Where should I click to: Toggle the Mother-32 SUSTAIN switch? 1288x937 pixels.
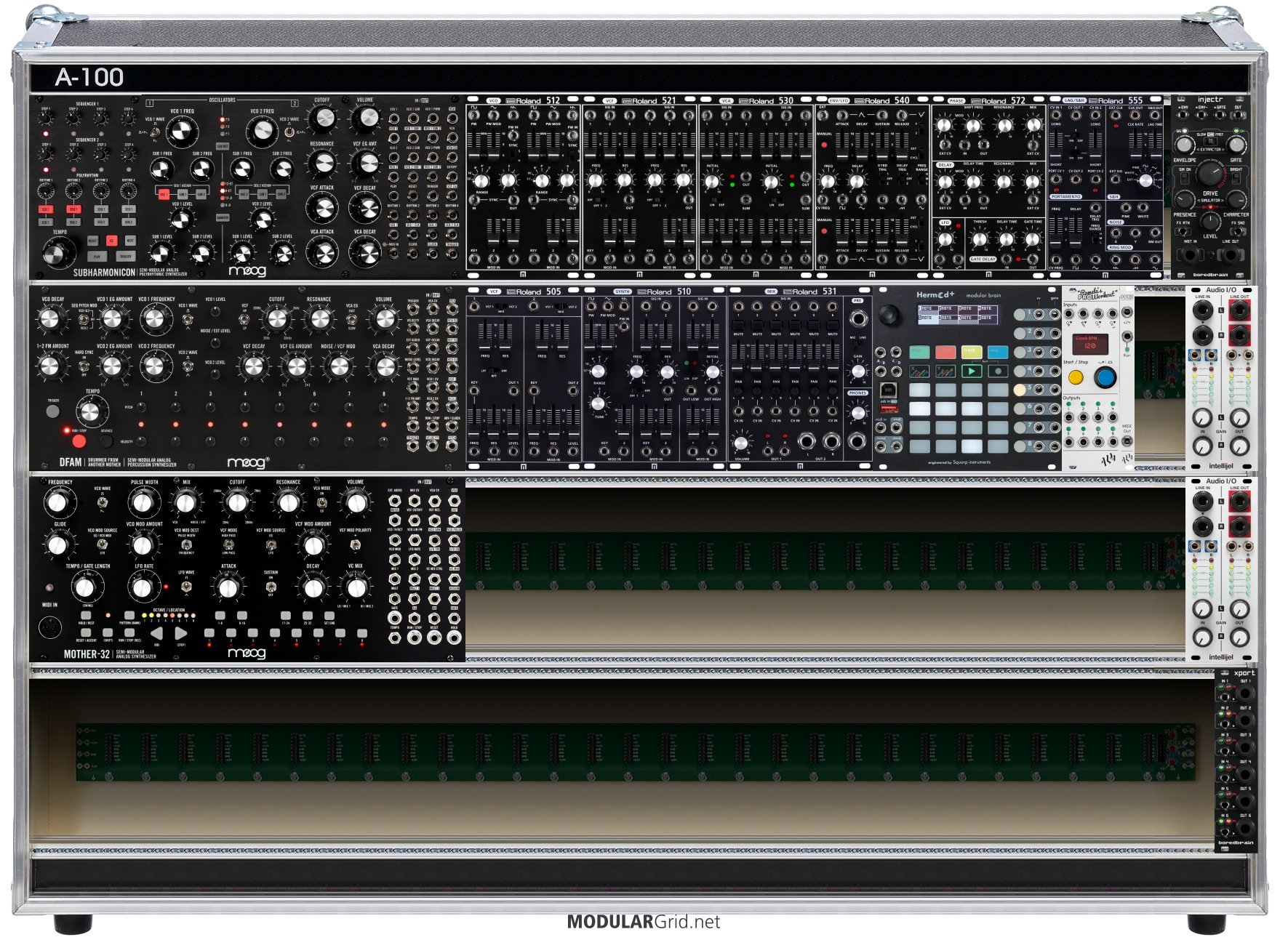tap(271, 586)
